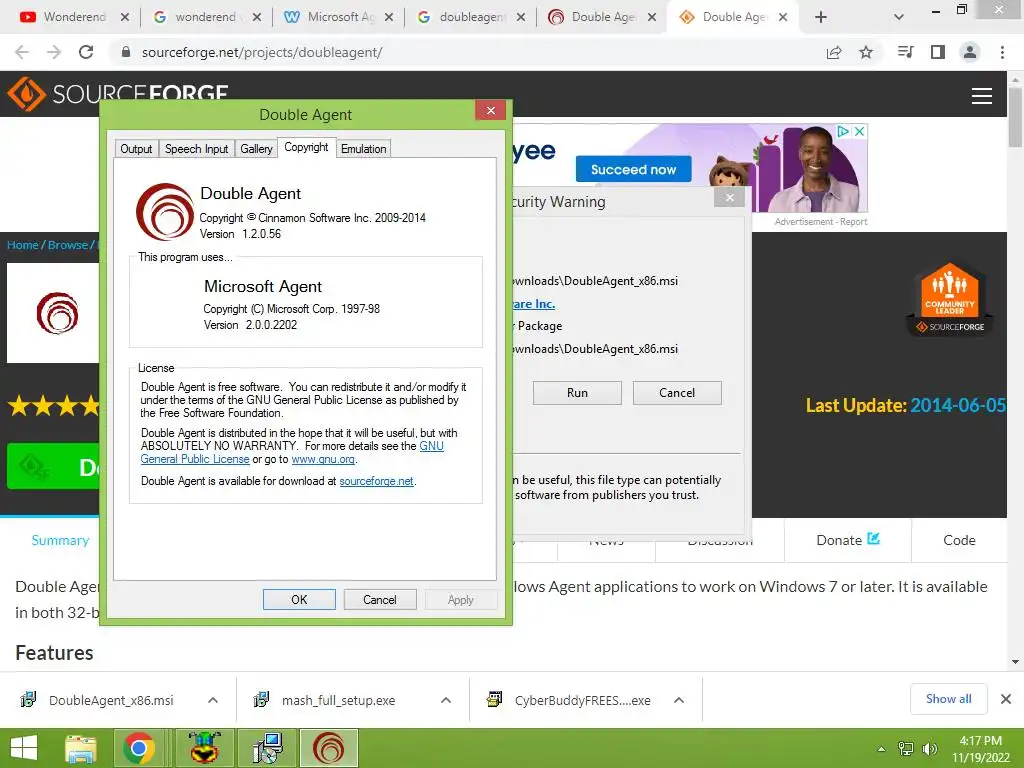1024x768 pixels.
Task: Open a new browser tab with plus
Action: pos(821,17)
